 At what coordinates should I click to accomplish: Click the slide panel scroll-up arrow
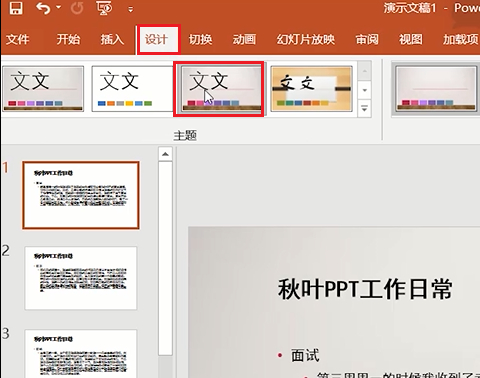click(165, 154)
